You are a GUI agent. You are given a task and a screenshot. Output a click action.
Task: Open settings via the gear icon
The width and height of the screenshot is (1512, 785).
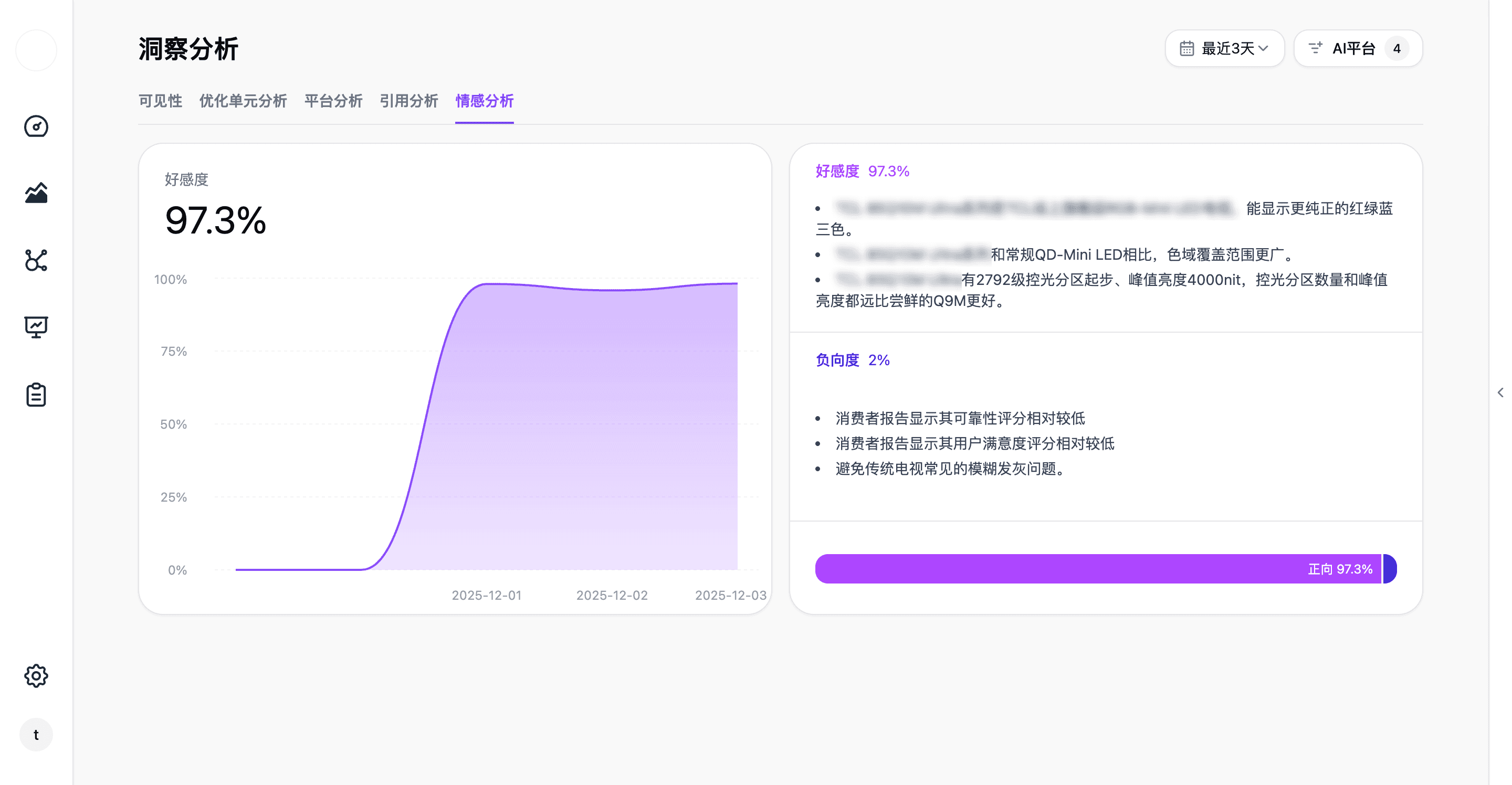[x=36, y=675]
